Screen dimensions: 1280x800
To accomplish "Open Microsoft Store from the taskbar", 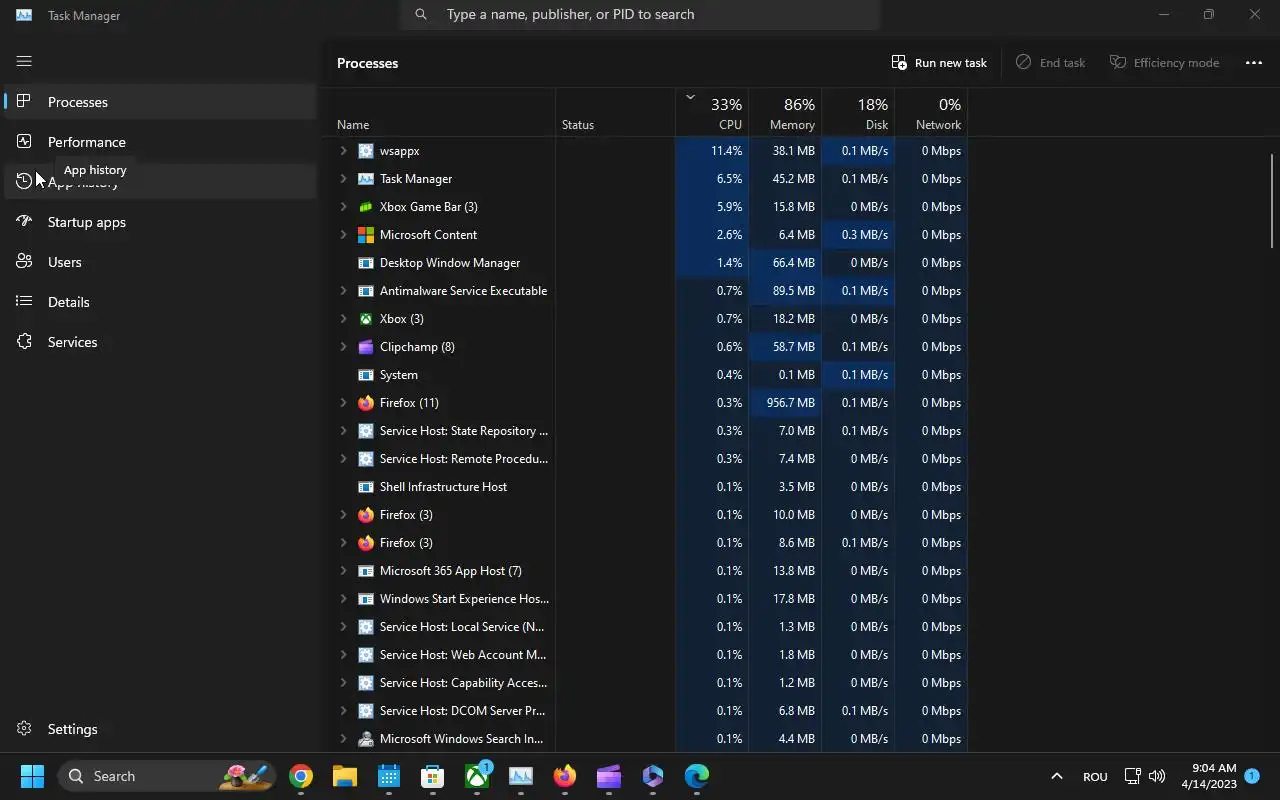I will (433, 776).
